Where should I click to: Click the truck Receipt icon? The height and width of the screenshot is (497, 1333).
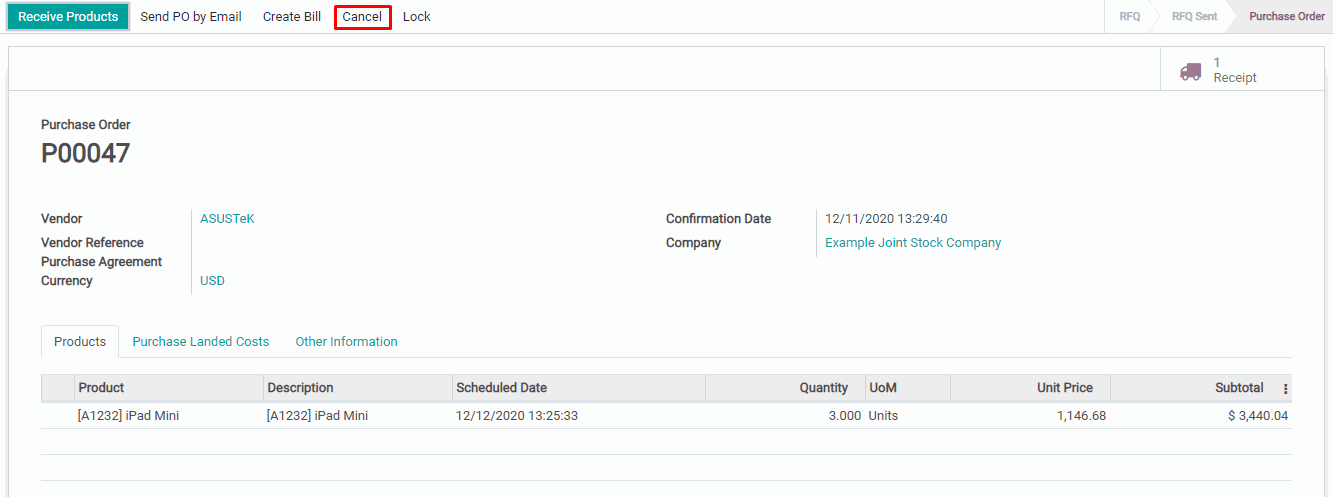pos(1190,71)
